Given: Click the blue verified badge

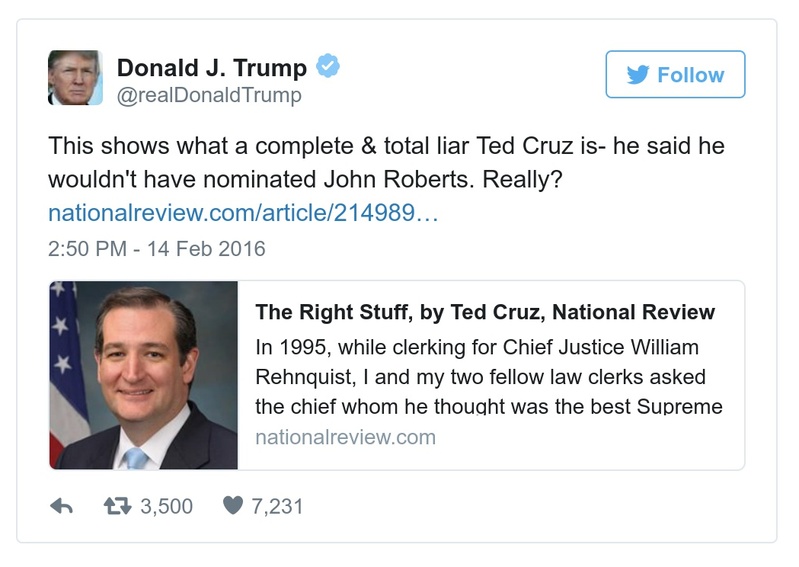Looking at the screenshot, I should tap(329, 67).
